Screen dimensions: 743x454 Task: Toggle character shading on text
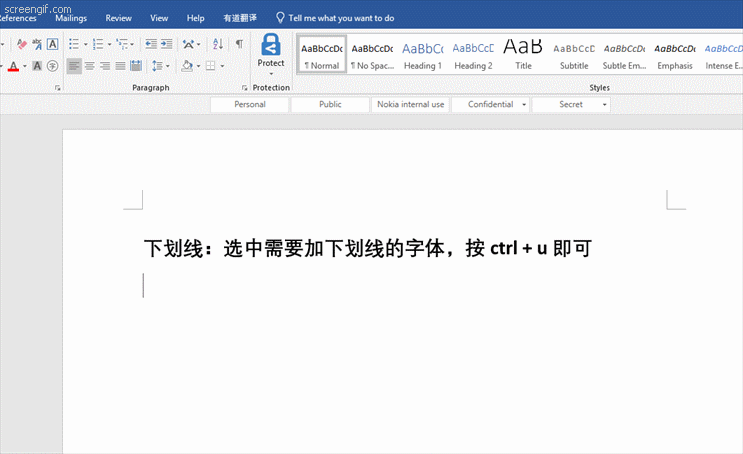tap(37, 66)
